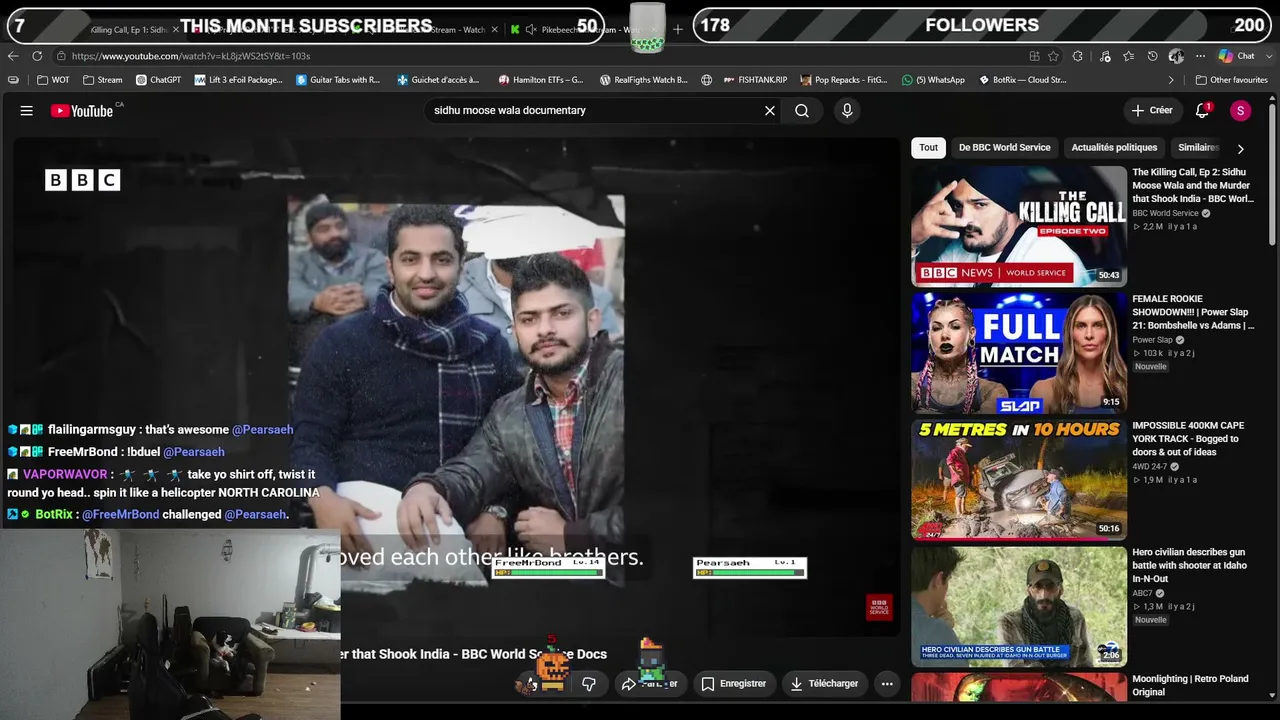The image size is (1280, 720).
Task: Open the BotRix Cloud Stream bookmark
Action: 1022,80
